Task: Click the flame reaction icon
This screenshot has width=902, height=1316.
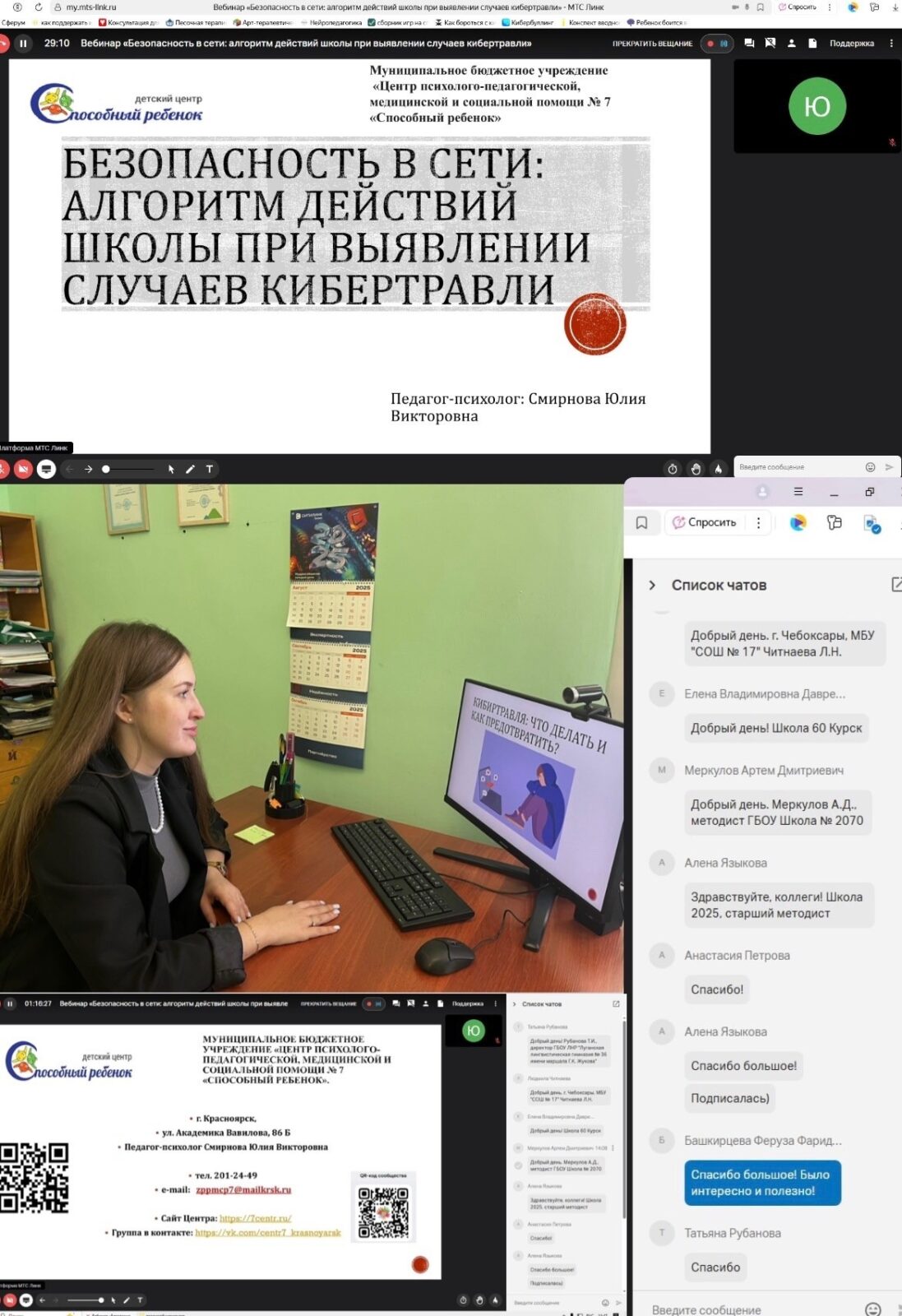Action: [718, 469]
